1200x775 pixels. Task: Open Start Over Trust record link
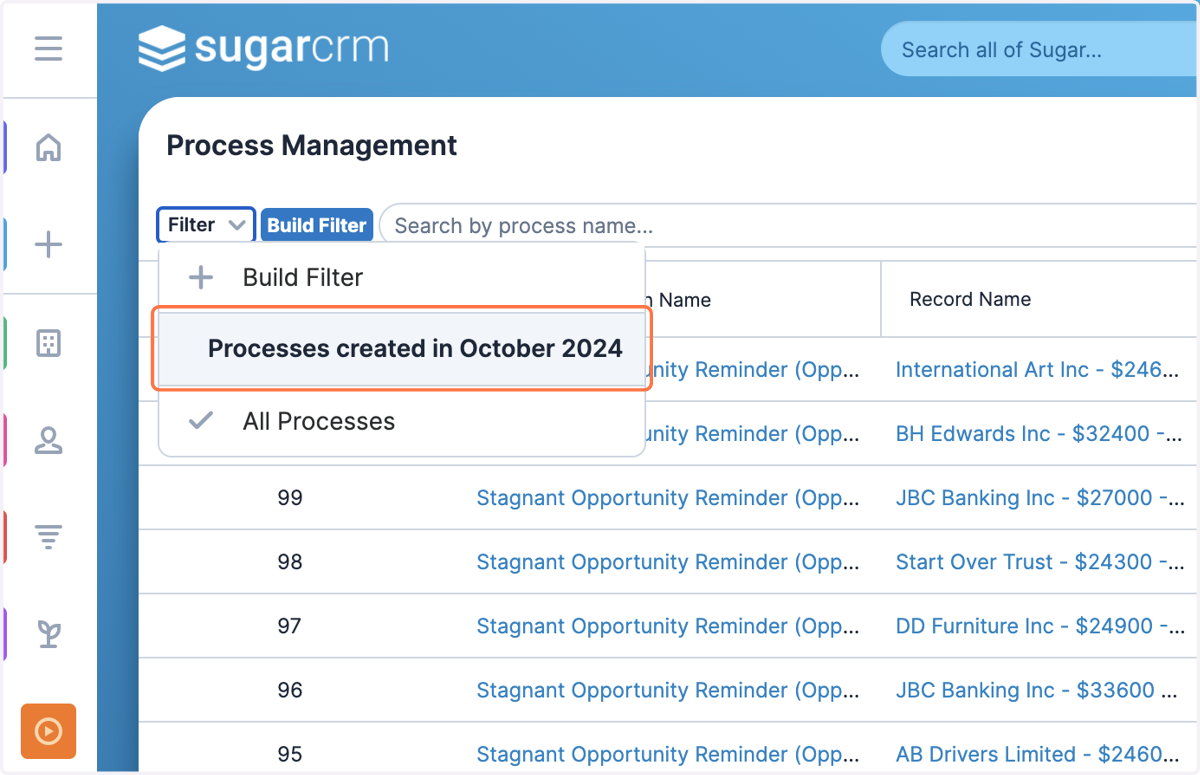tap(1039, 562)
